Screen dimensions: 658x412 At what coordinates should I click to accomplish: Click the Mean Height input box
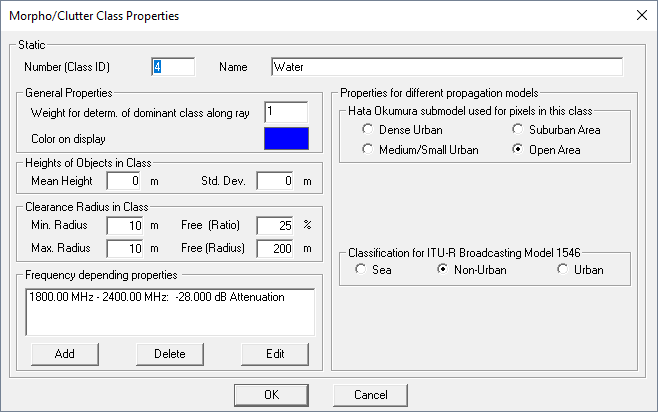click(x=125, y=181)
